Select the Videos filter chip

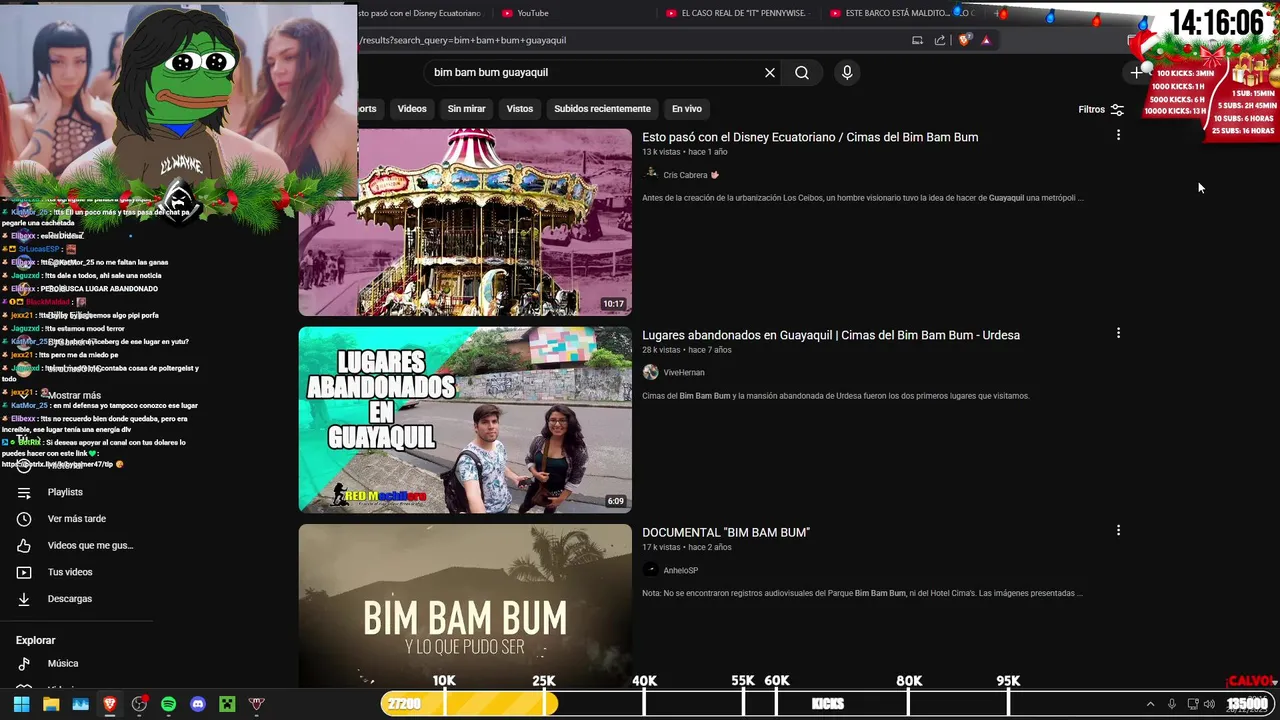(x=412, y=109)
